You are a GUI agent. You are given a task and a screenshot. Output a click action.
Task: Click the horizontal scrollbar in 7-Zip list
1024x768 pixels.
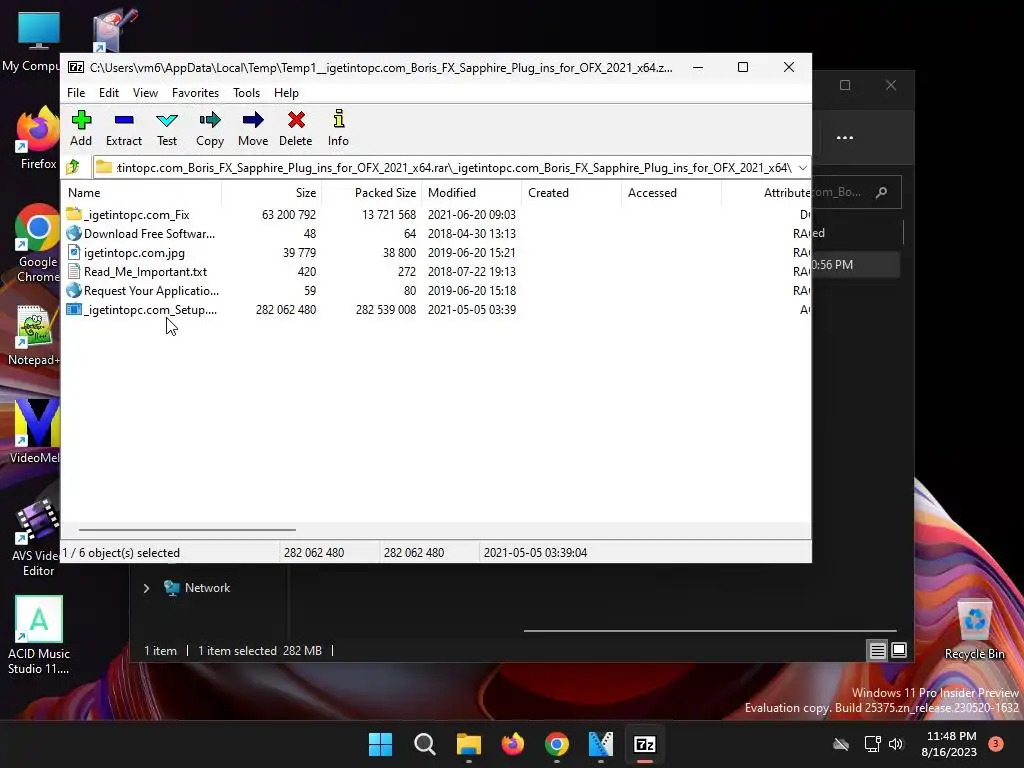coord(187,530)
